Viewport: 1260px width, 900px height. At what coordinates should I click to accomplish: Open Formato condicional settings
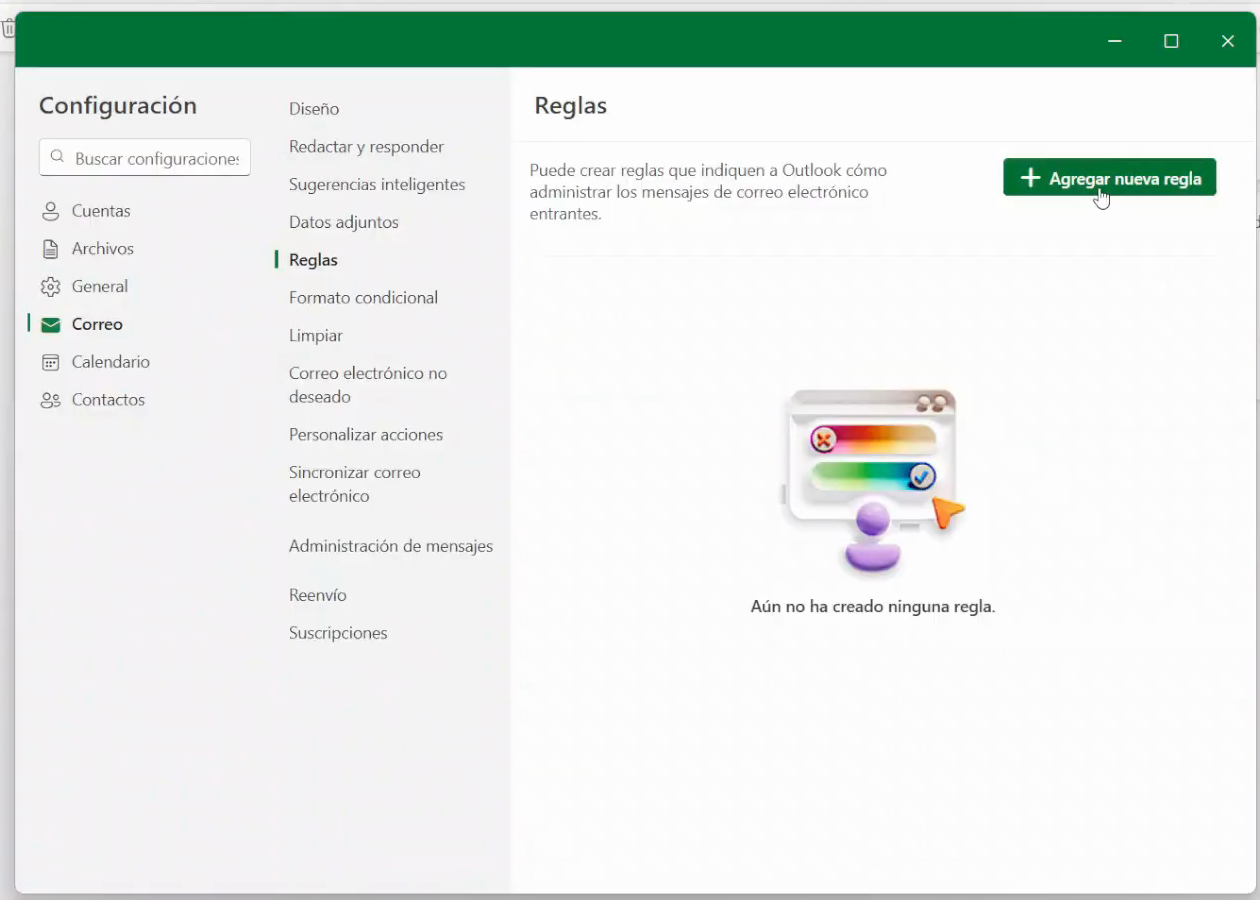(x=363, y=298)
